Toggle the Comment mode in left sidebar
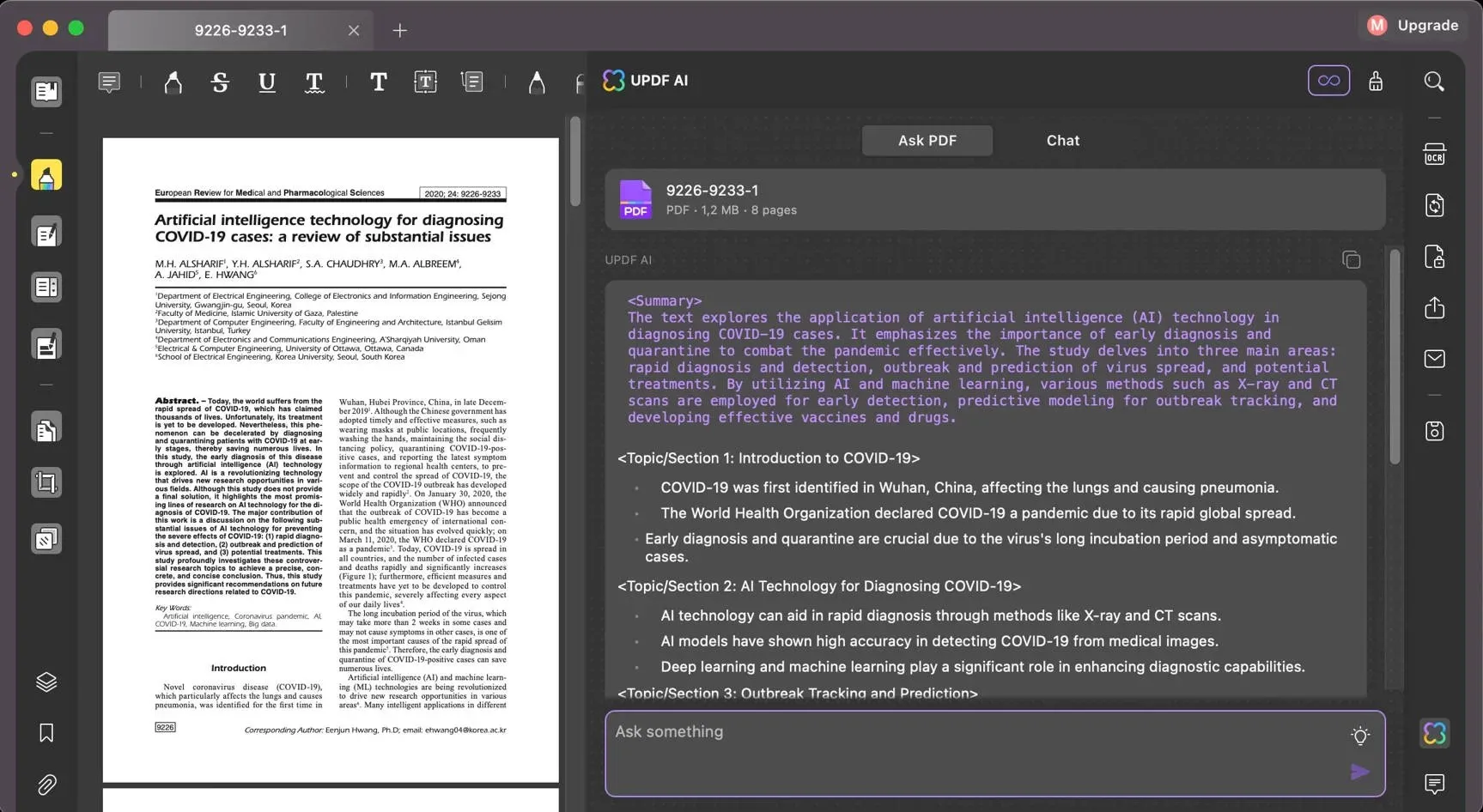 (46, 175)
